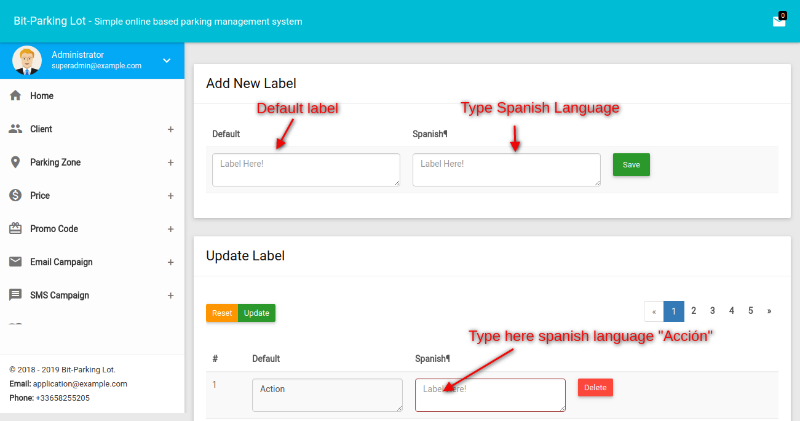Viewport: 800px width, 421px height.
Task: Go to pagination page 5
Action: pos(750,311)
